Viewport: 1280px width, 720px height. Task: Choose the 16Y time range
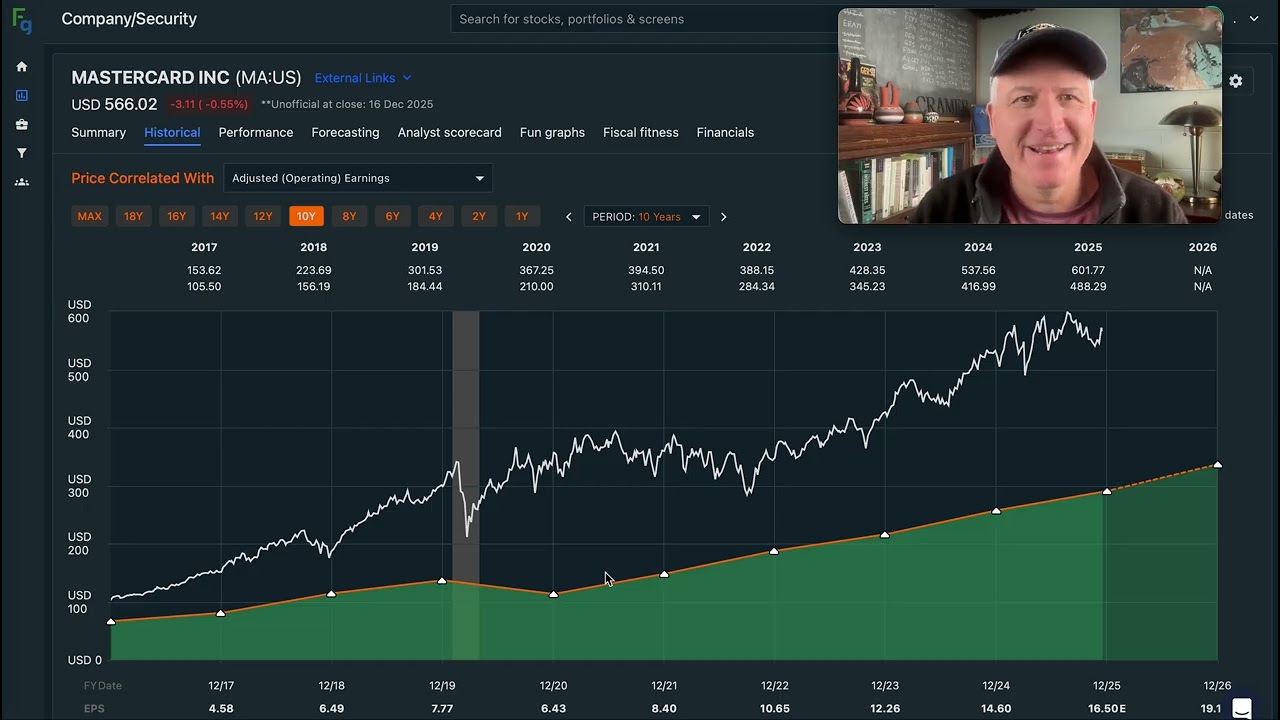pos(176,217)
